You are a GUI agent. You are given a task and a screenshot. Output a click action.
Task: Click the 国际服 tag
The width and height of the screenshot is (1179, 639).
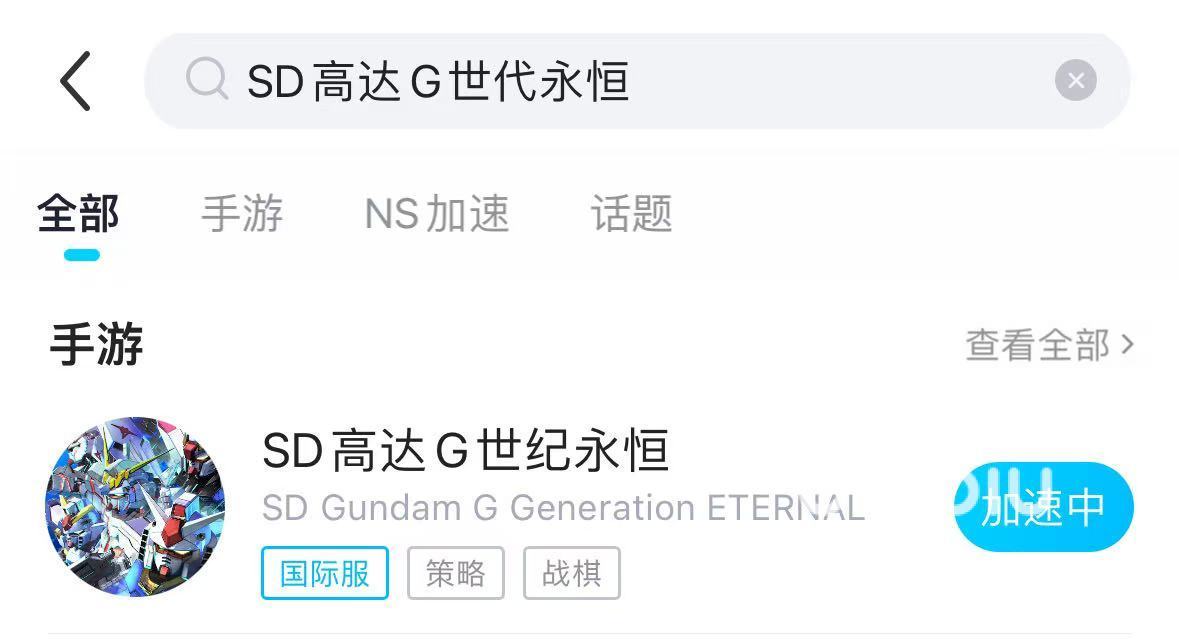325,574
